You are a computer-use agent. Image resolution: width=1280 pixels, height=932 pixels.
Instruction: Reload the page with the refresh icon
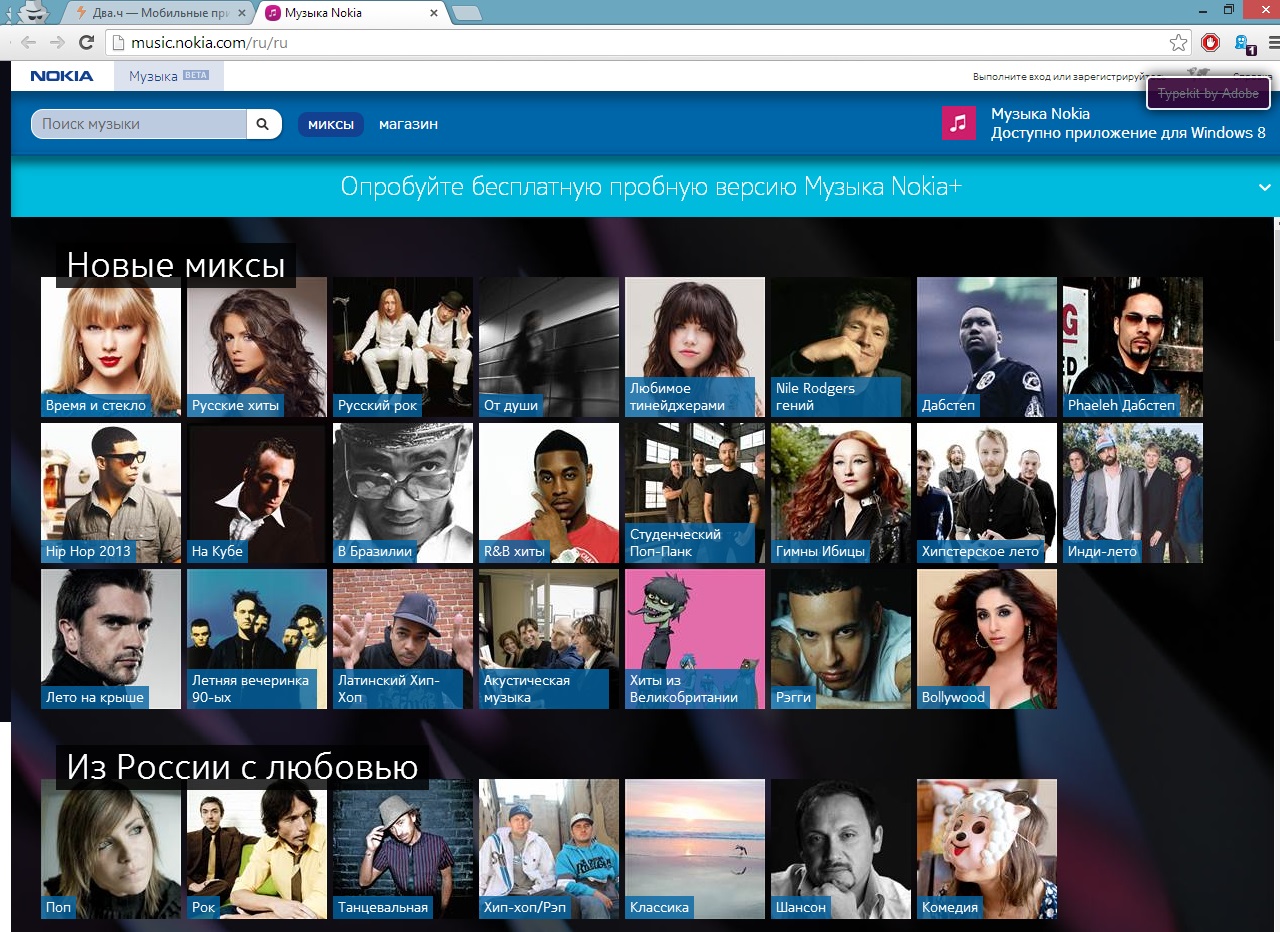pyautogui.click(x=86, y=43)
